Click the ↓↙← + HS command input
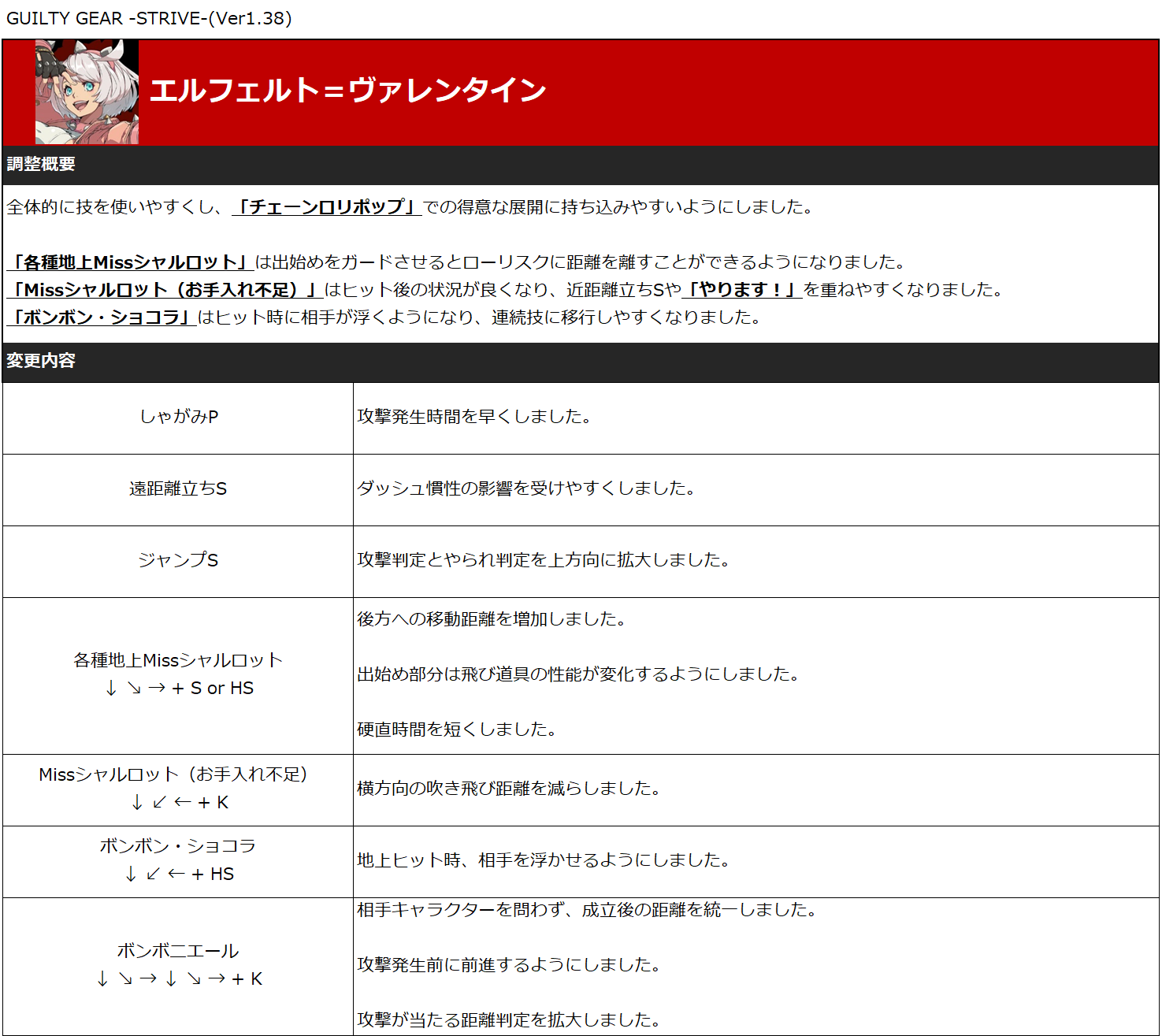The image size is (1162, 1036). (x=179, y=874)
